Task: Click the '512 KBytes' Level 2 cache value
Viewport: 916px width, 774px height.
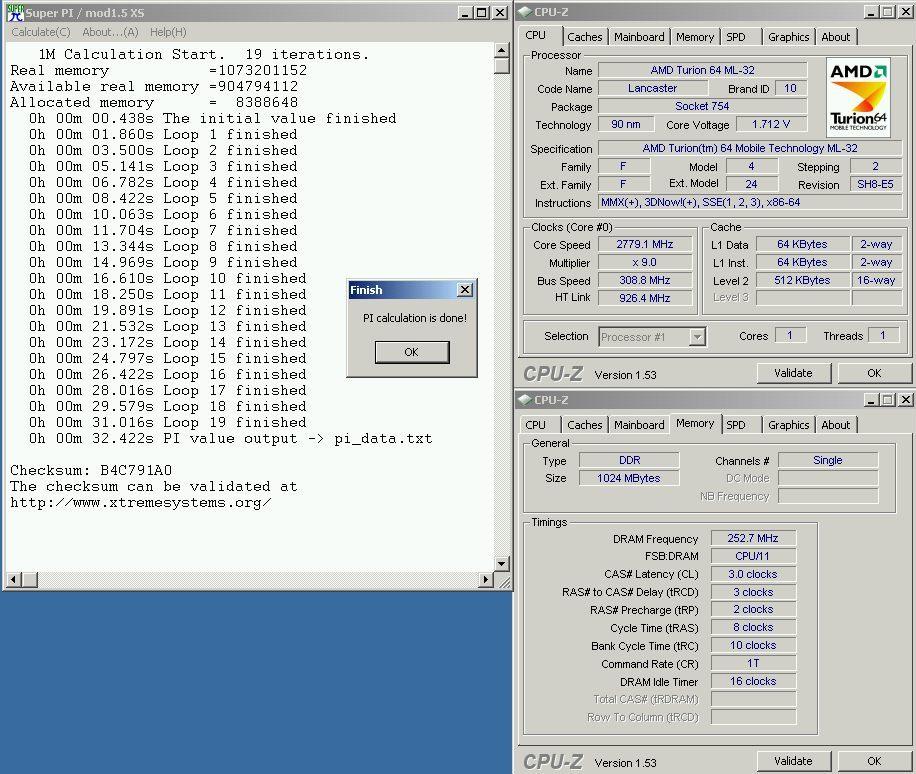Action: pyautogui.click(x=803, y=280)
